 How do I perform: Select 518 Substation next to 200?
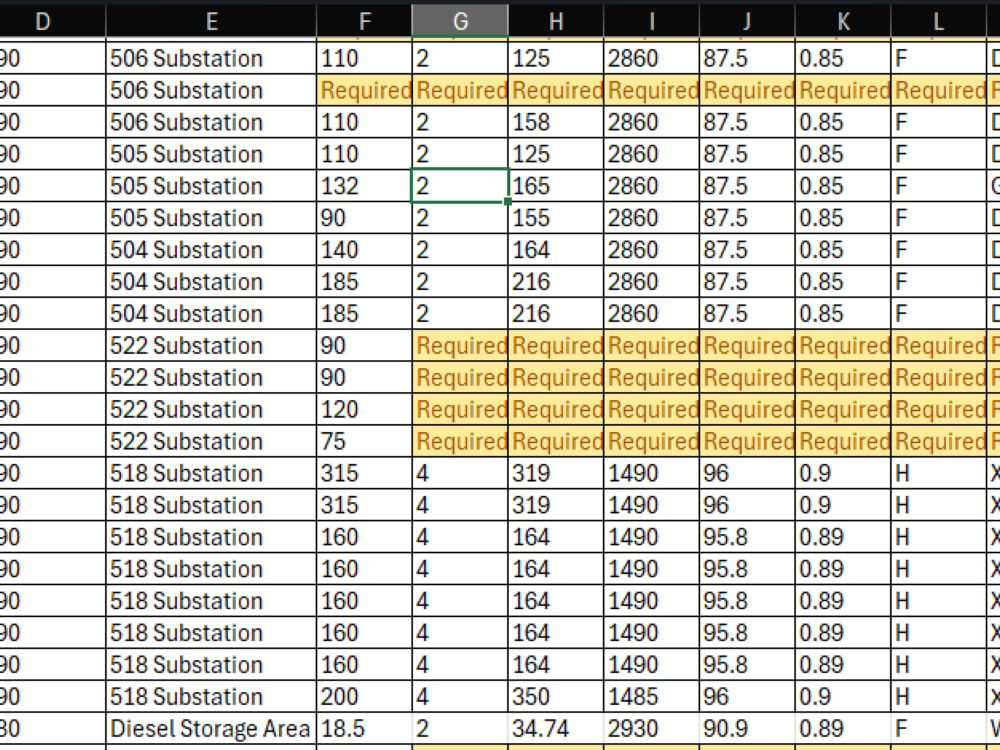211,696
